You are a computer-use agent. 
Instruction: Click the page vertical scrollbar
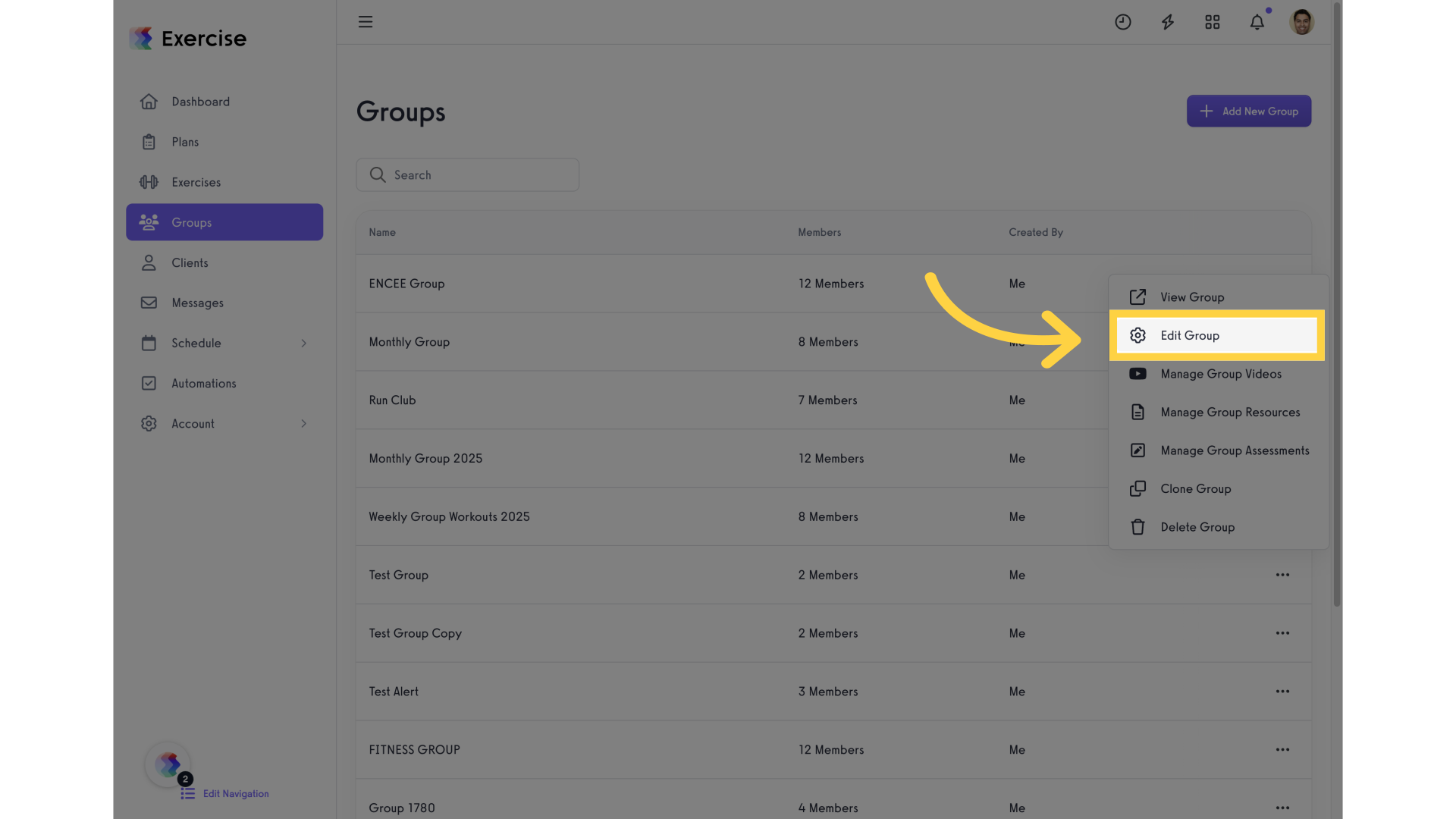(x=1337, y=303)
